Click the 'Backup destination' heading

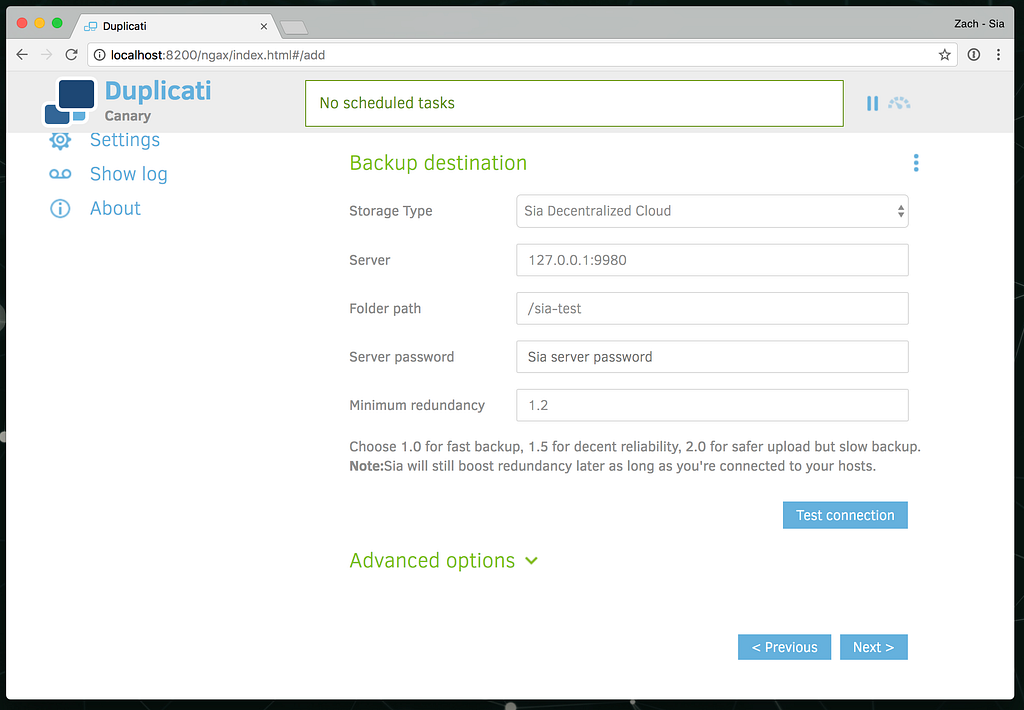[438, 163]
